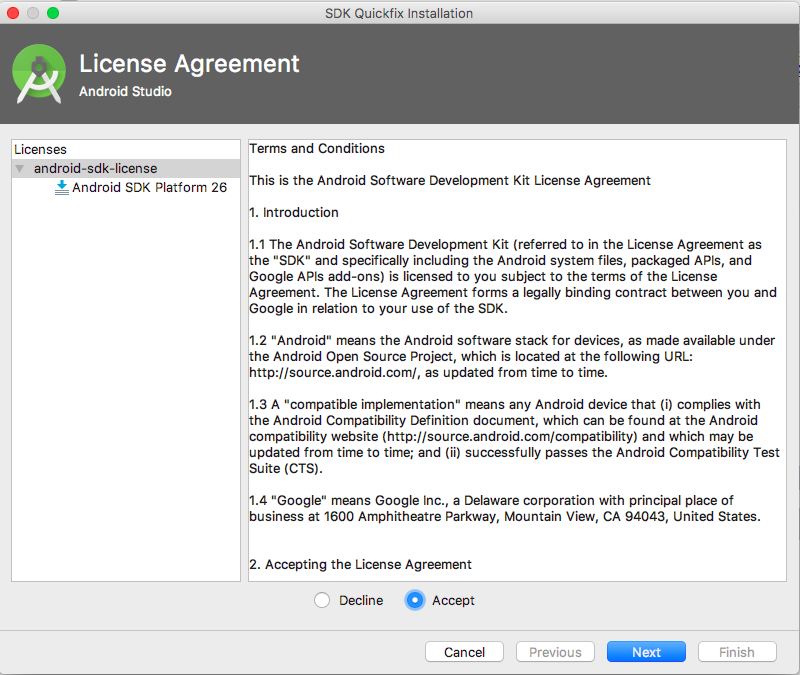This screenshot has width=800, height=675.
Task: Click the Cancel button
Action: click(x=464, y=652)
